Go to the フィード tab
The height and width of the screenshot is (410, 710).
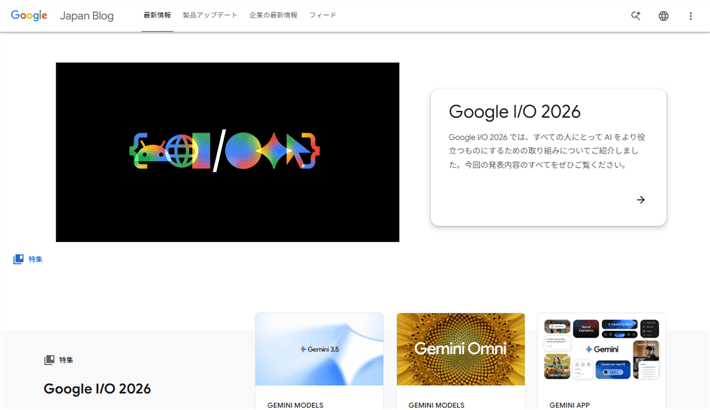click(323, 15)
